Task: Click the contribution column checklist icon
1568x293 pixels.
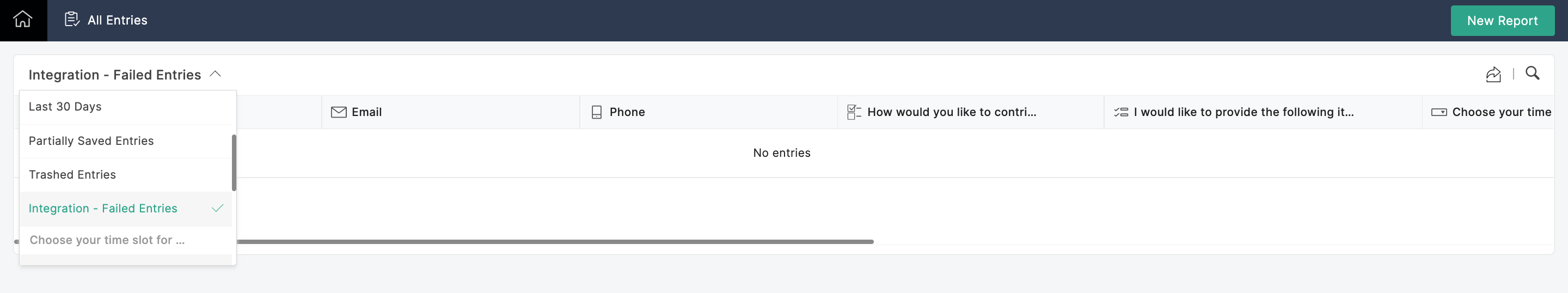Action: coord(853,112)
